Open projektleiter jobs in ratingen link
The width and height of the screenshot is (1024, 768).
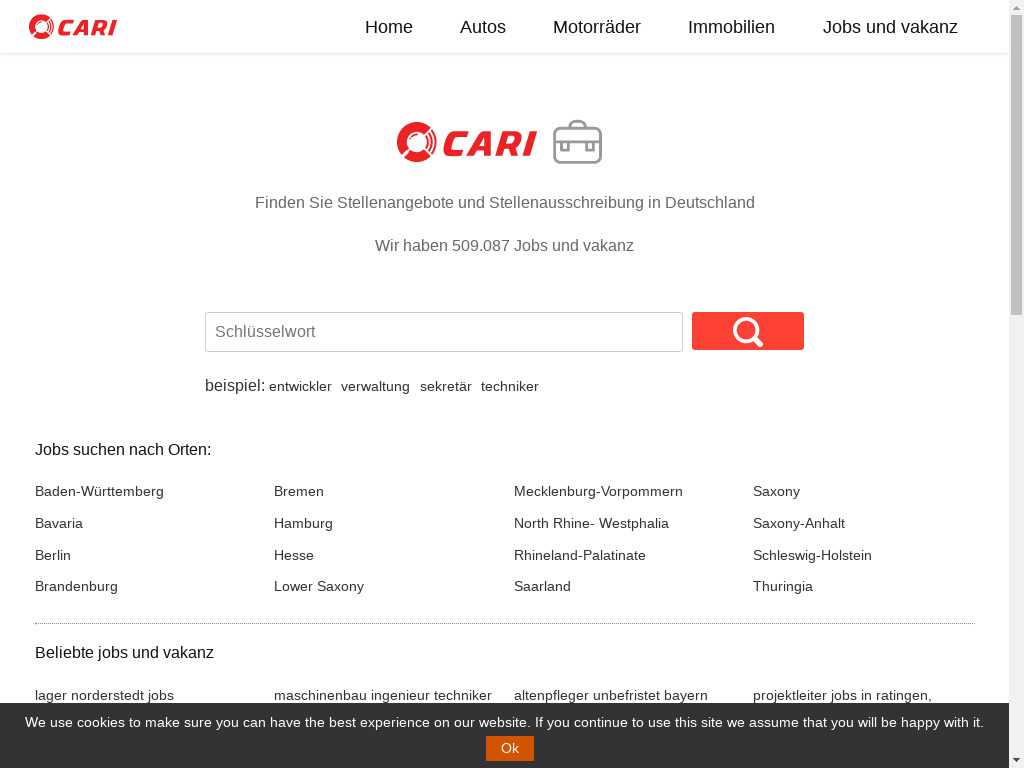[x=842, y=696]
